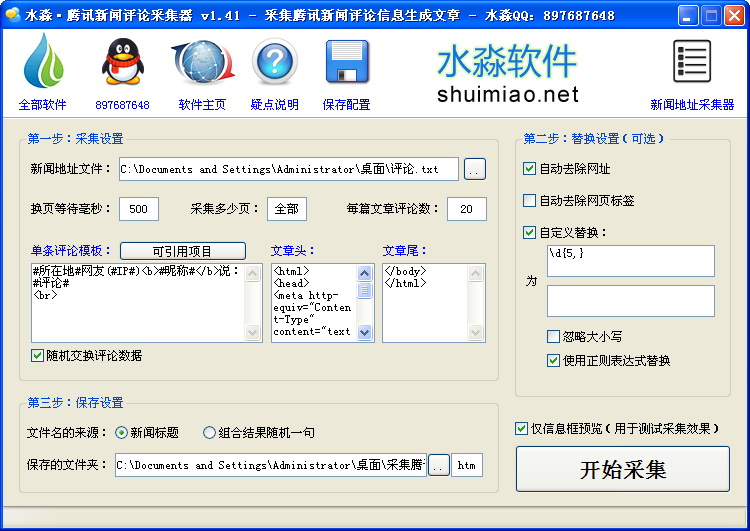
Task: Click the title bar application icon
Action: point(12,15)
